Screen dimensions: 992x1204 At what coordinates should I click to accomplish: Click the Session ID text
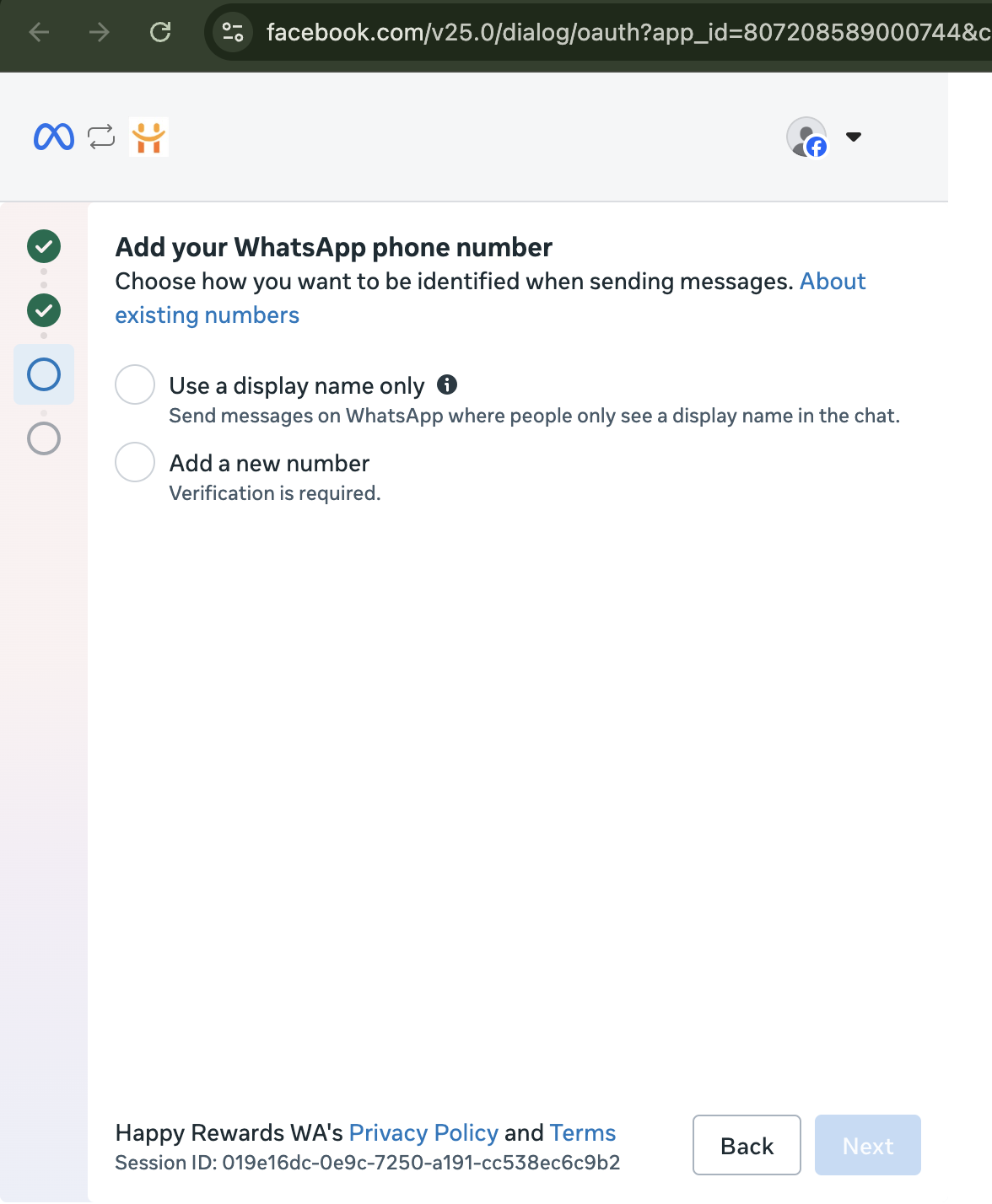coord(368,1163)
